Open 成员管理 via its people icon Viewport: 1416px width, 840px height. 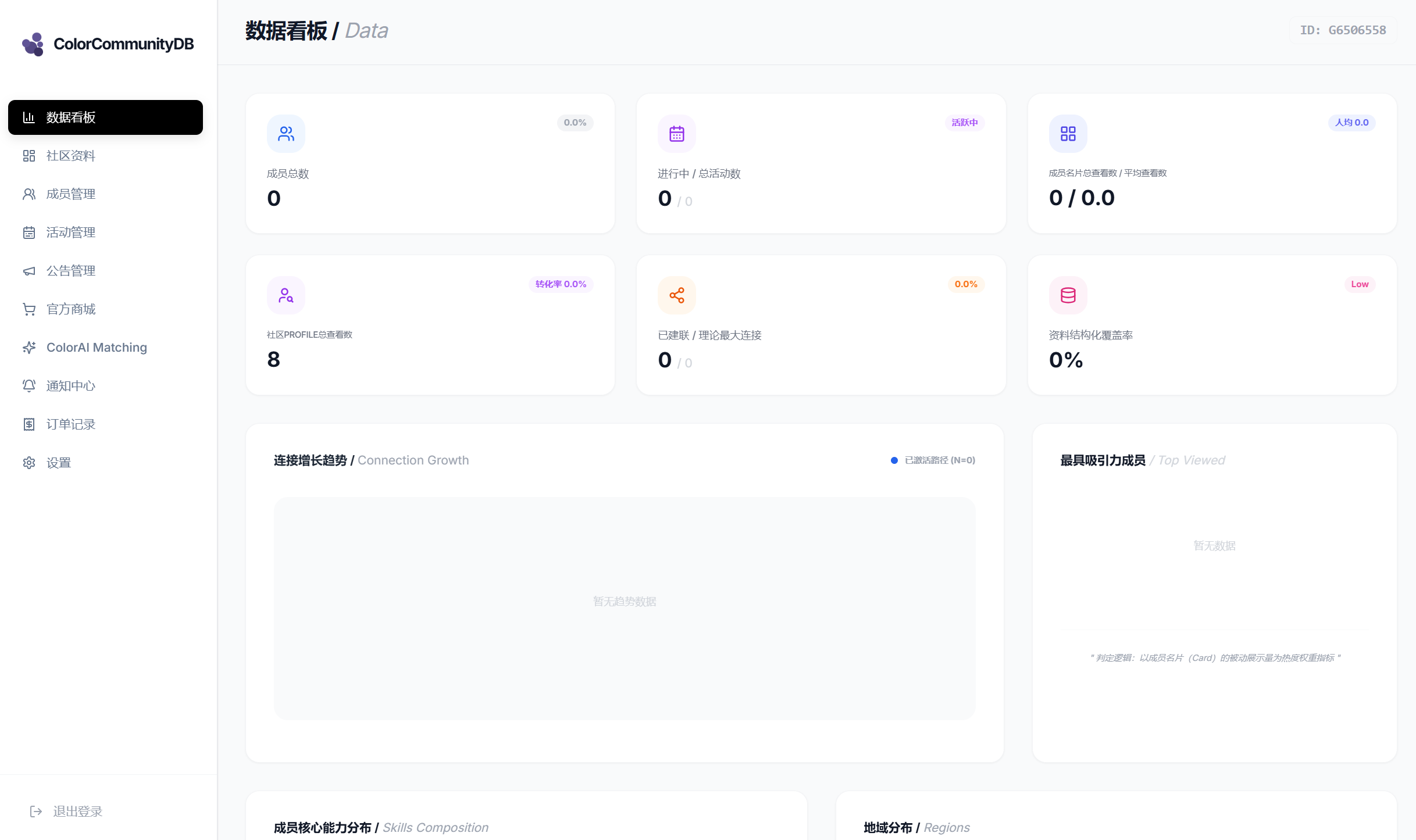(x=29, y=194)
